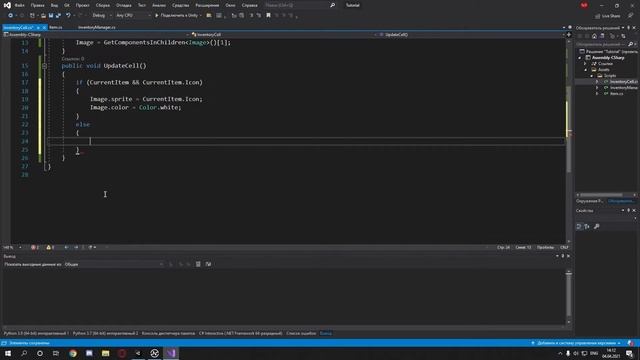Switch to the Item.cs editor tab
The image size is (640, 360).
56,27
